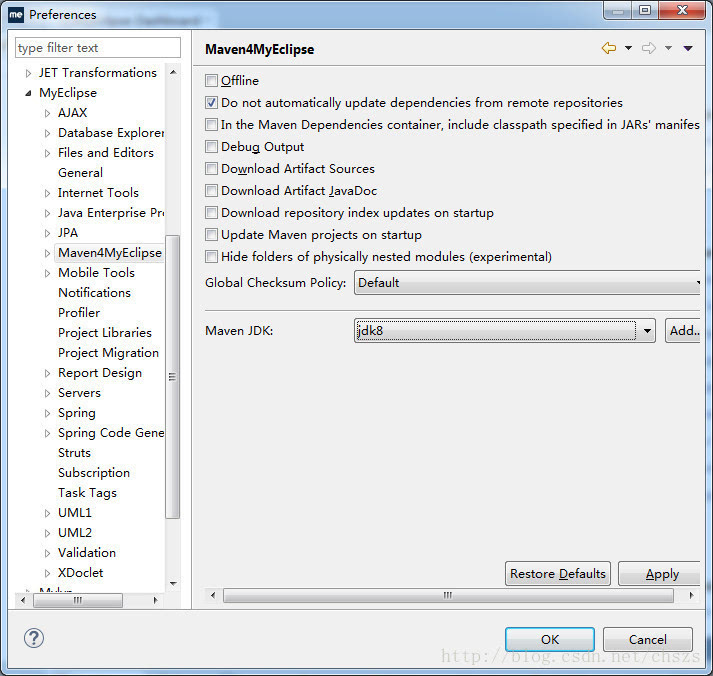
Task: Open the forward history dropdown arrow
Action: pyautogui.click(x=668, y=48)
